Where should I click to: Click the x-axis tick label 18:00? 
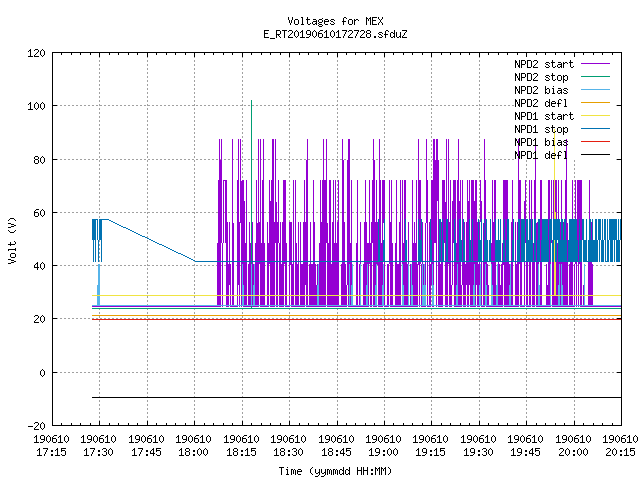193,452
